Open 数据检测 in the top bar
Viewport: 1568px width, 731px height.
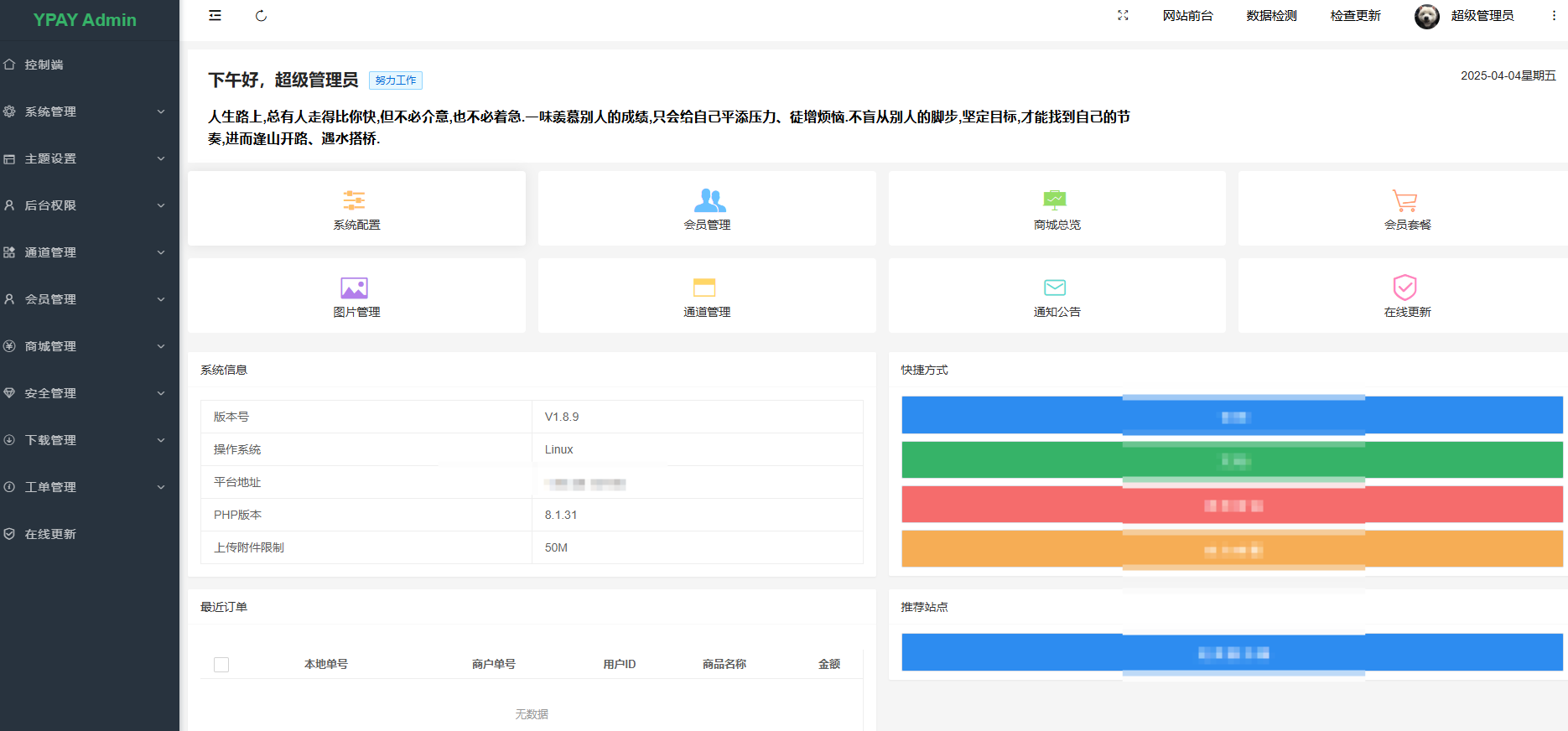pos(1271,16)
